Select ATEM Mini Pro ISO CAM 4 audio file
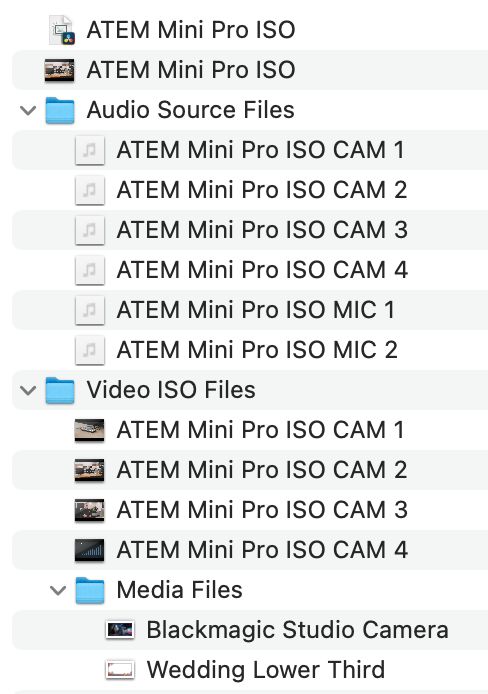Image resolution: width=488 pixels, height=694 pixels. pos(250,270)
